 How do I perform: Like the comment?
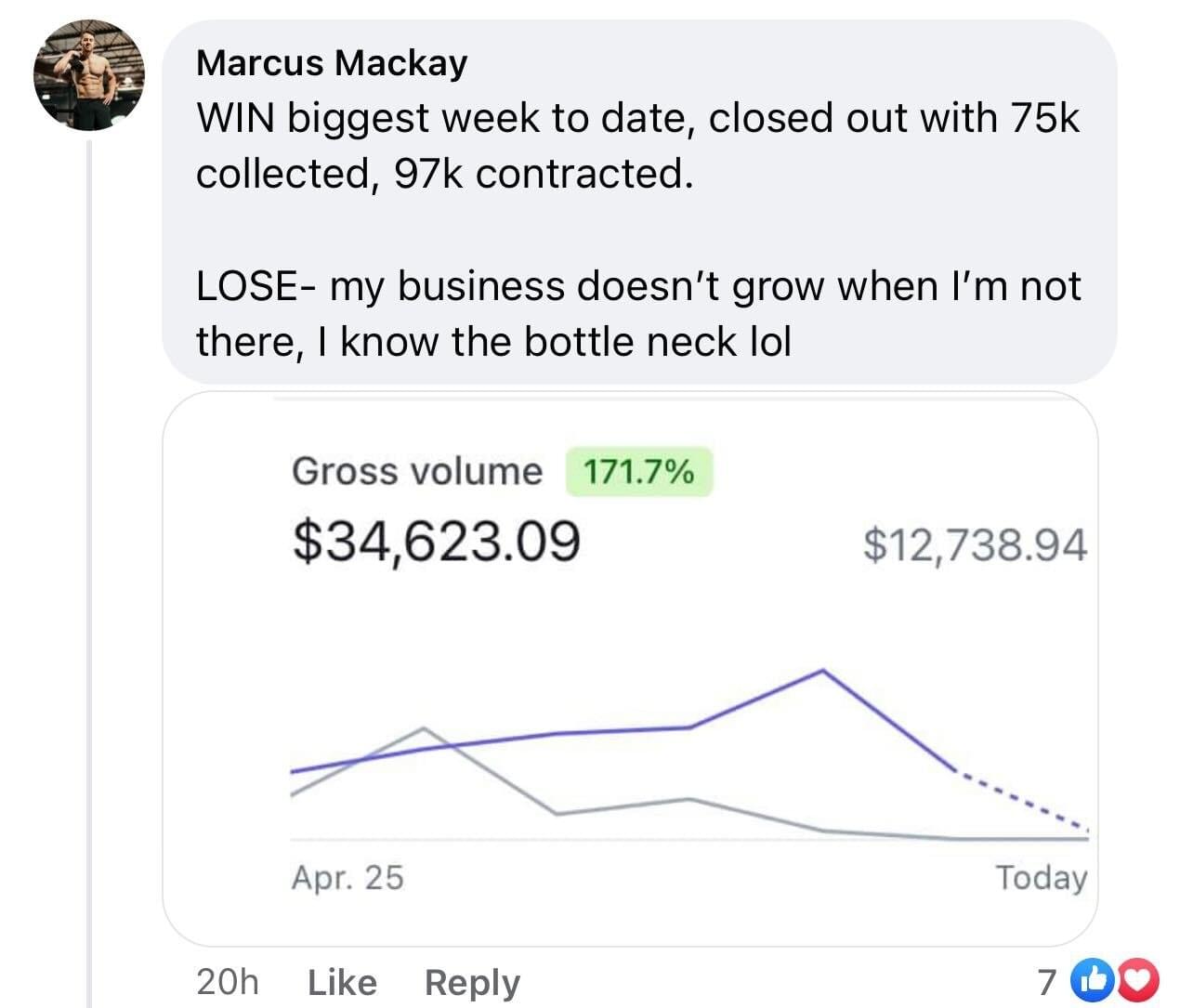point(342,982)
